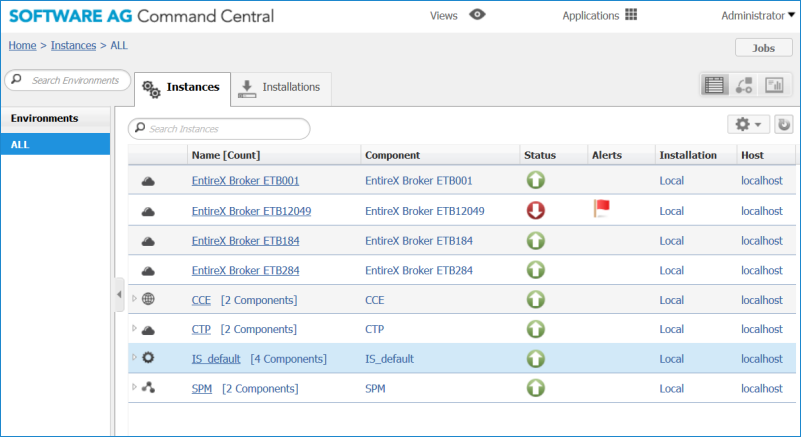Click the cloud icon of ETB12049 row
This screenshot has width=801, height=437.
[148, 212]
